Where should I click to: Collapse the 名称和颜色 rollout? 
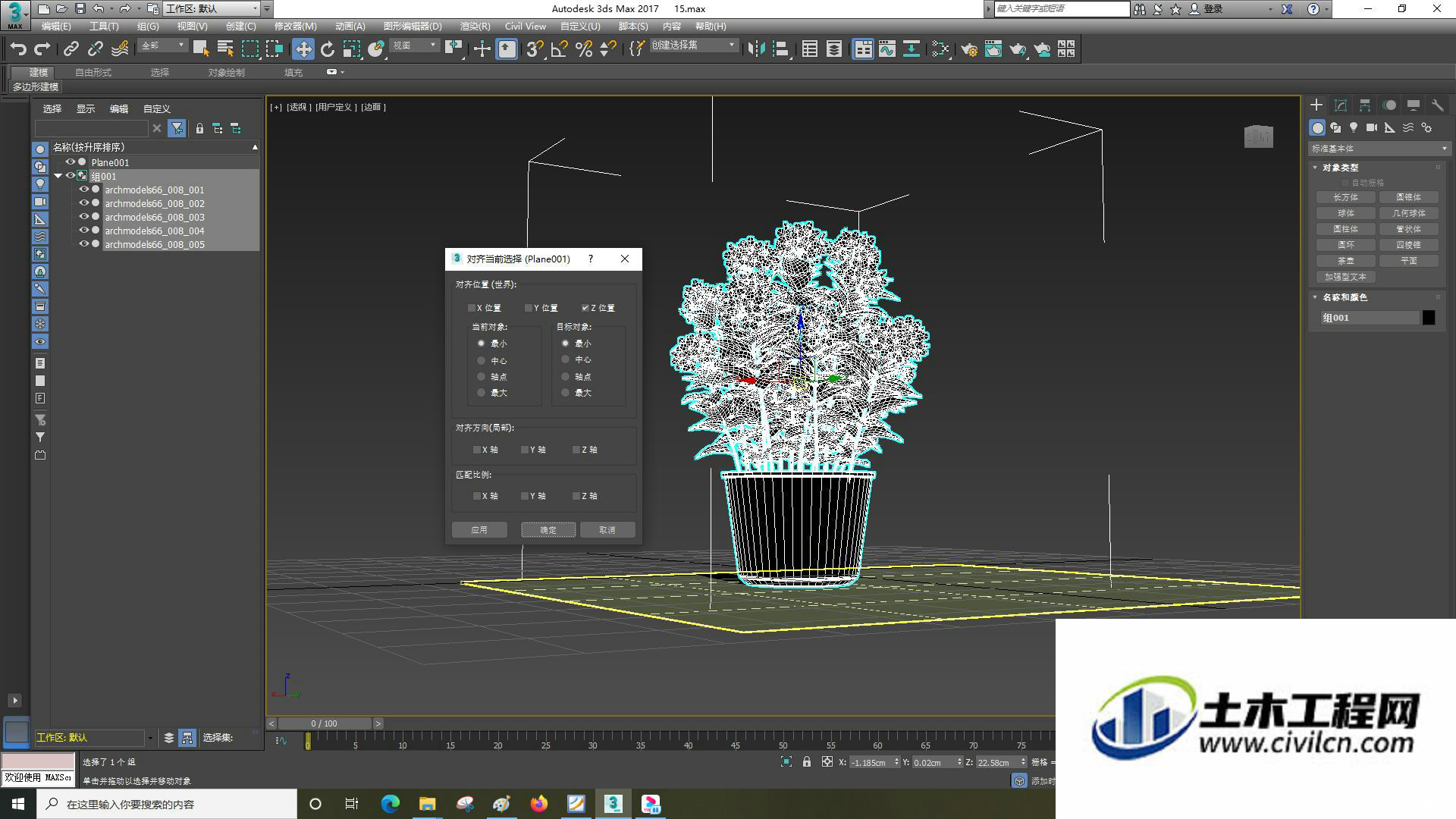click(1315, 297)
